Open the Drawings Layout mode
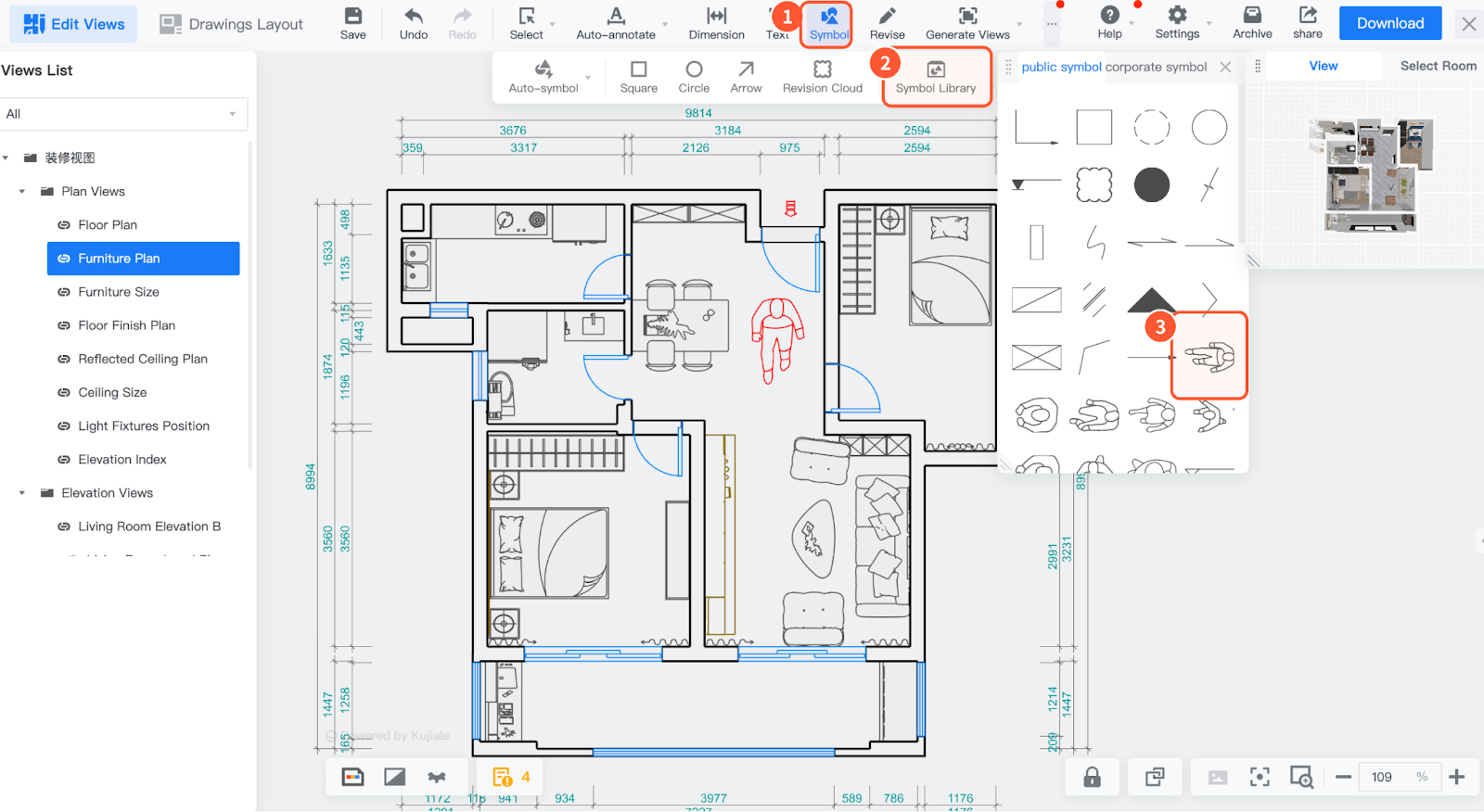Screen dimensions: 1484x812 point(232,24)
